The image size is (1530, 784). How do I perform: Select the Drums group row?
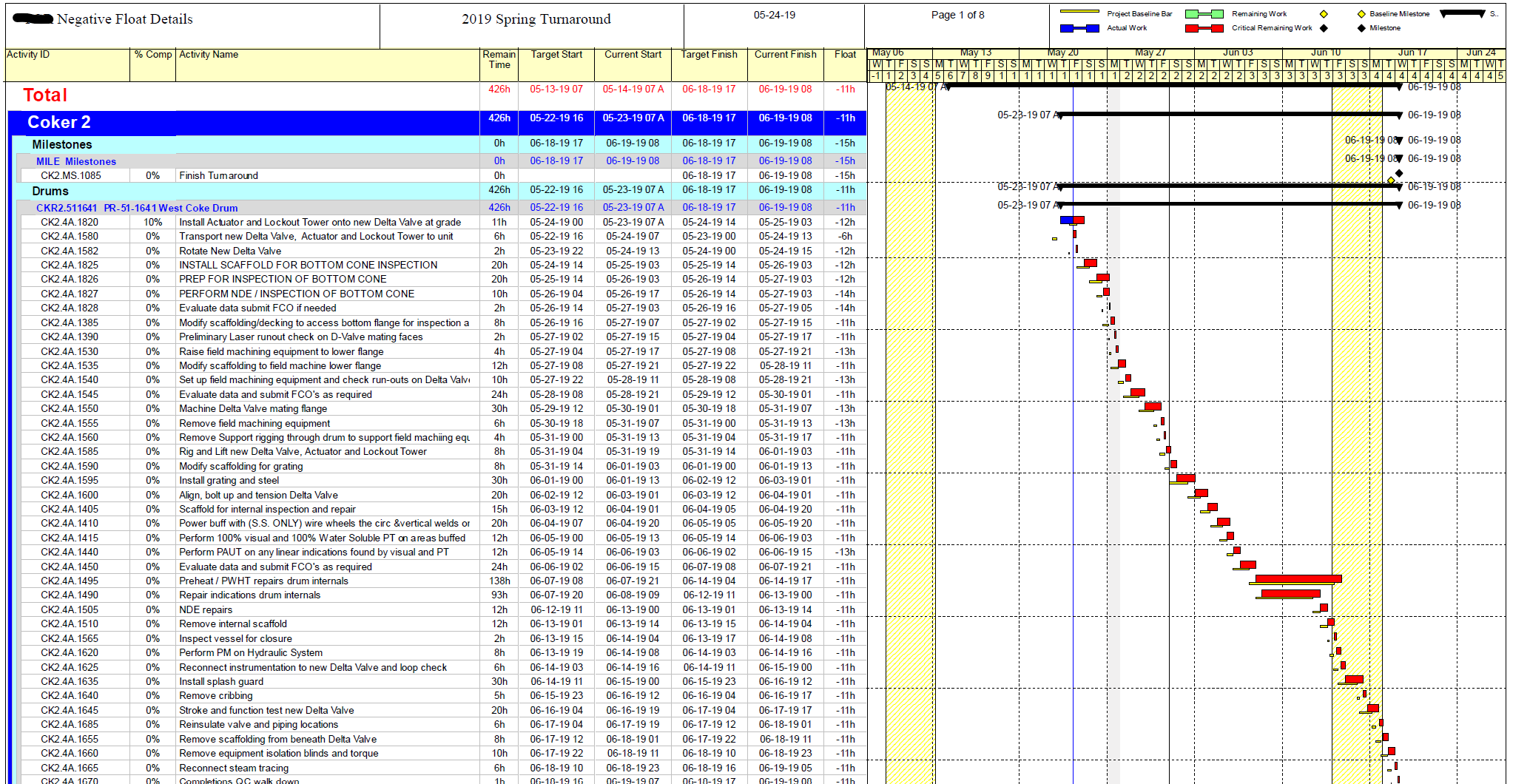pos(50,191)
